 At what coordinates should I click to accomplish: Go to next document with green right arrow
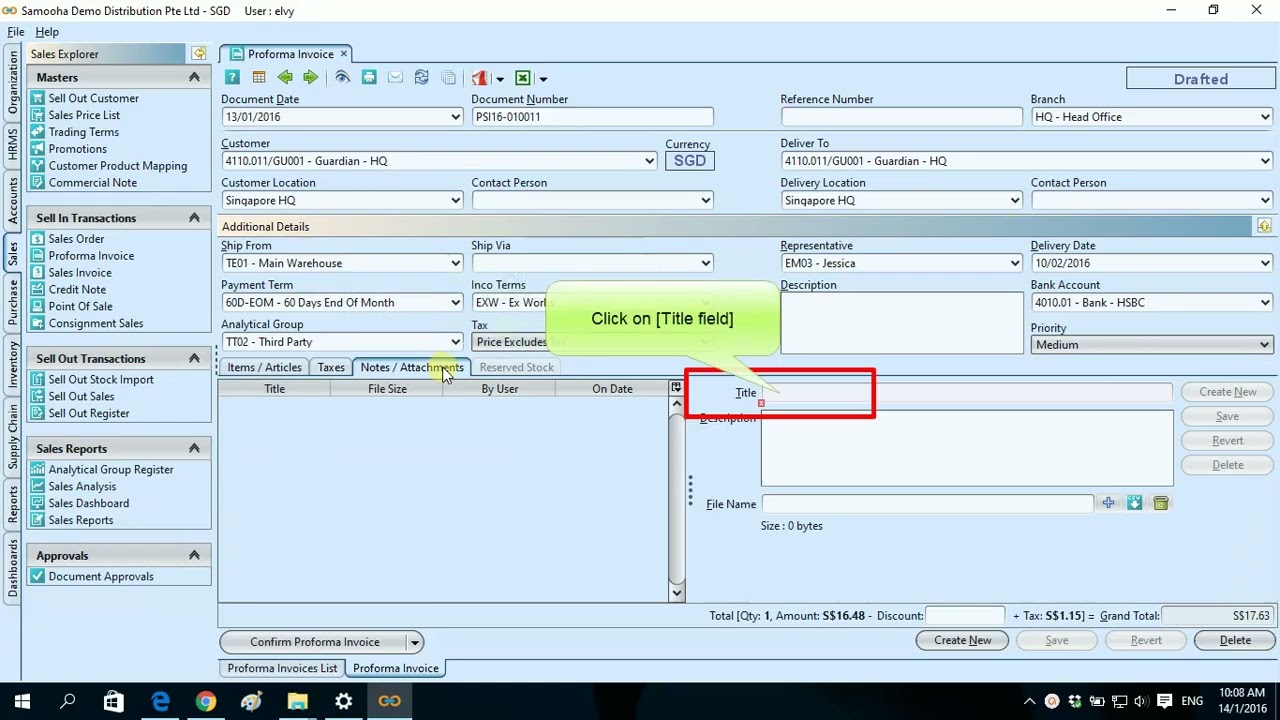click(310, 78)
